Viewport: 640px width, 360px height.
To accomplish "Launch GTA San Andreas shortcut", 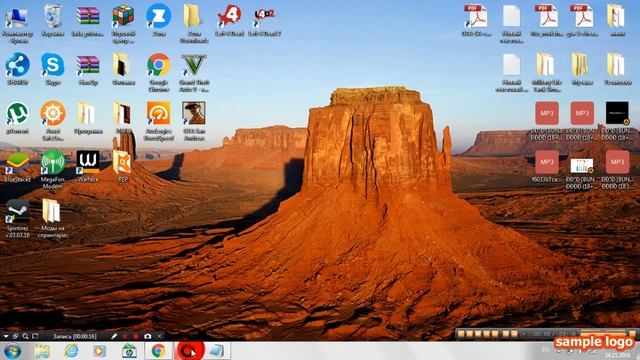I will click(194, 120).
